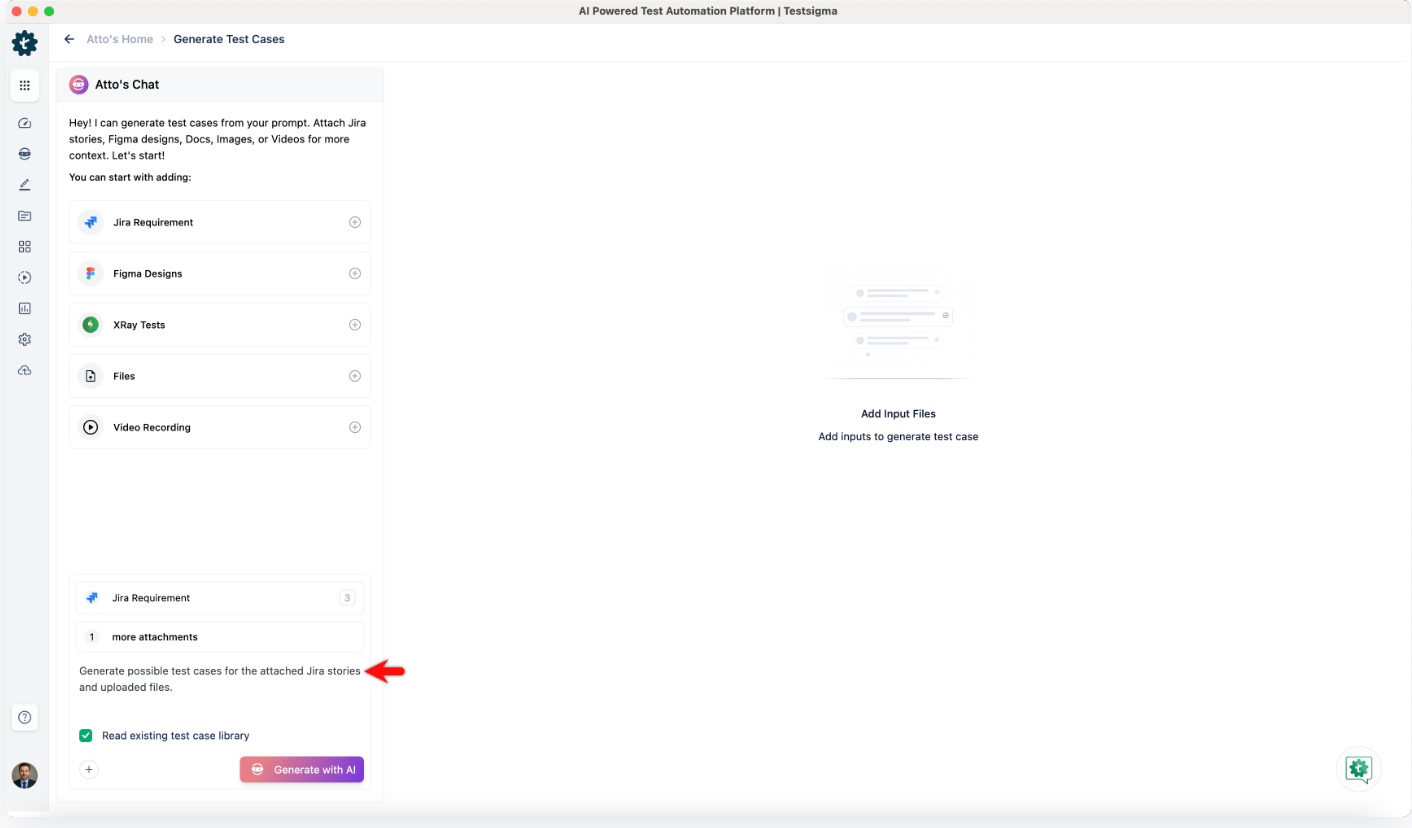Image resolution: width=1412 pixels, height=828 pixels.
Task: Select the Video Recording option card
Action: tap(220, 427)
